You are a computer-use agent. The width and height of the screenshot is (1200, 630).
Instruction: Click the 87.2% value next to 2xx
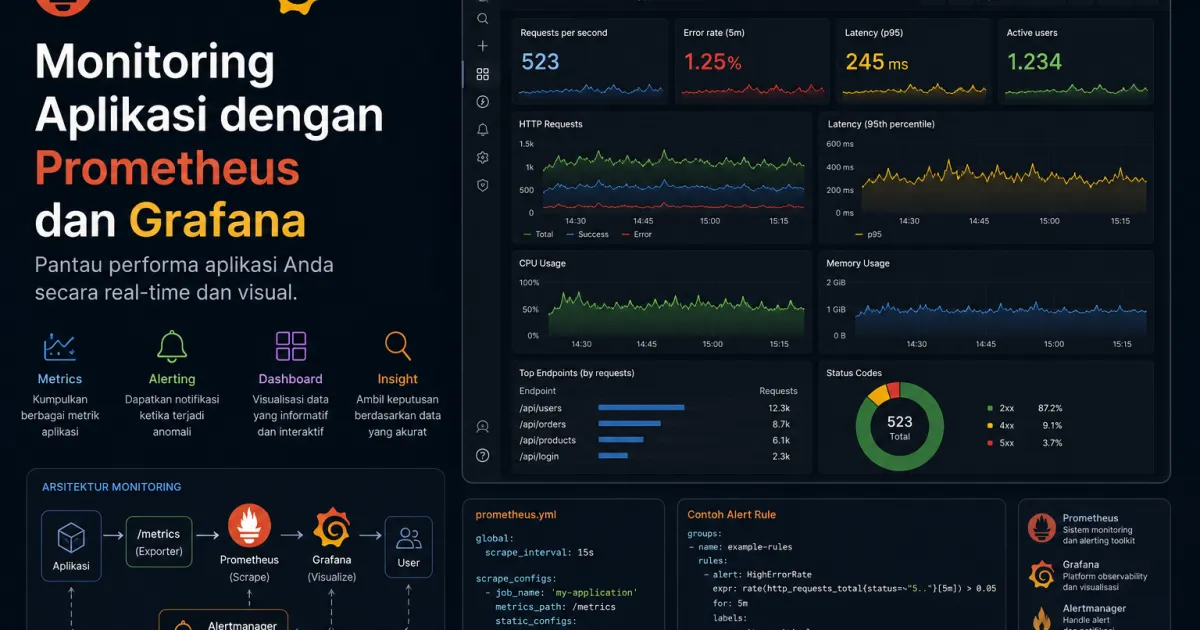1050,408
